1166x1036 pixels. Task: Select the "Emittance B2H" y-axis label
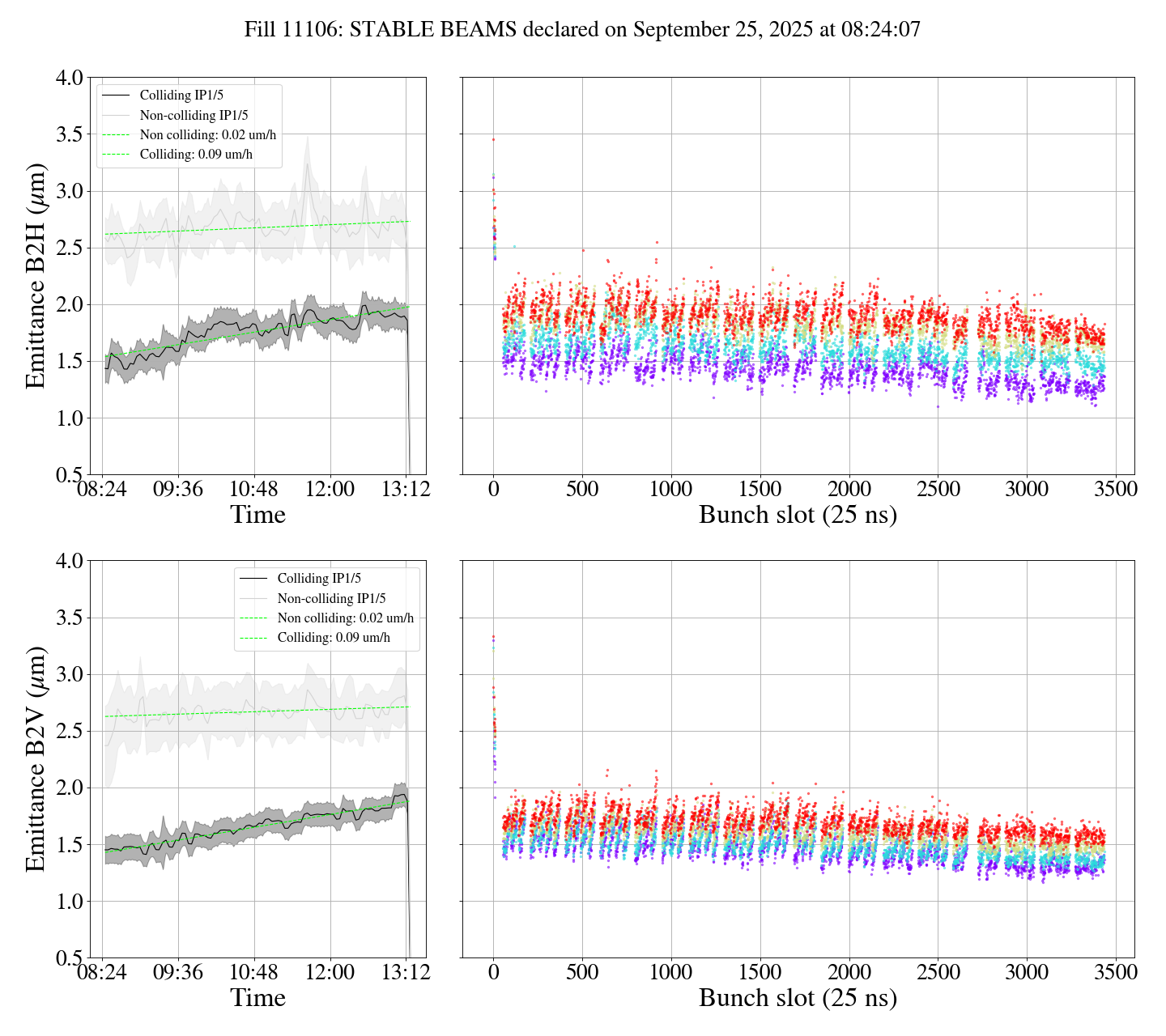36,276
